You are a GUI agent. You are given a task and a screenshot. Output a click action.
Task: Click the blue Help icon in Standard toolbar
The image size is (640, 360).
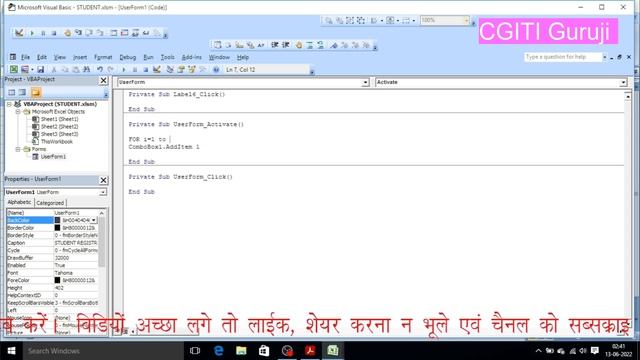pyautogui.click(x=216, y=69)
